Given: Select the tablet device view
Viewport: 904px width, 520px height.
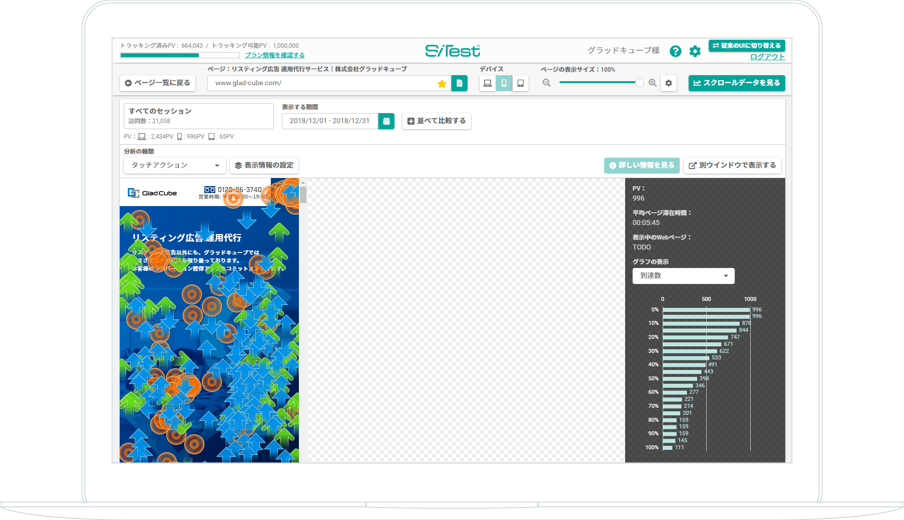Looking at the screenshot, I should pyautogui.click(x=521, y=83).
